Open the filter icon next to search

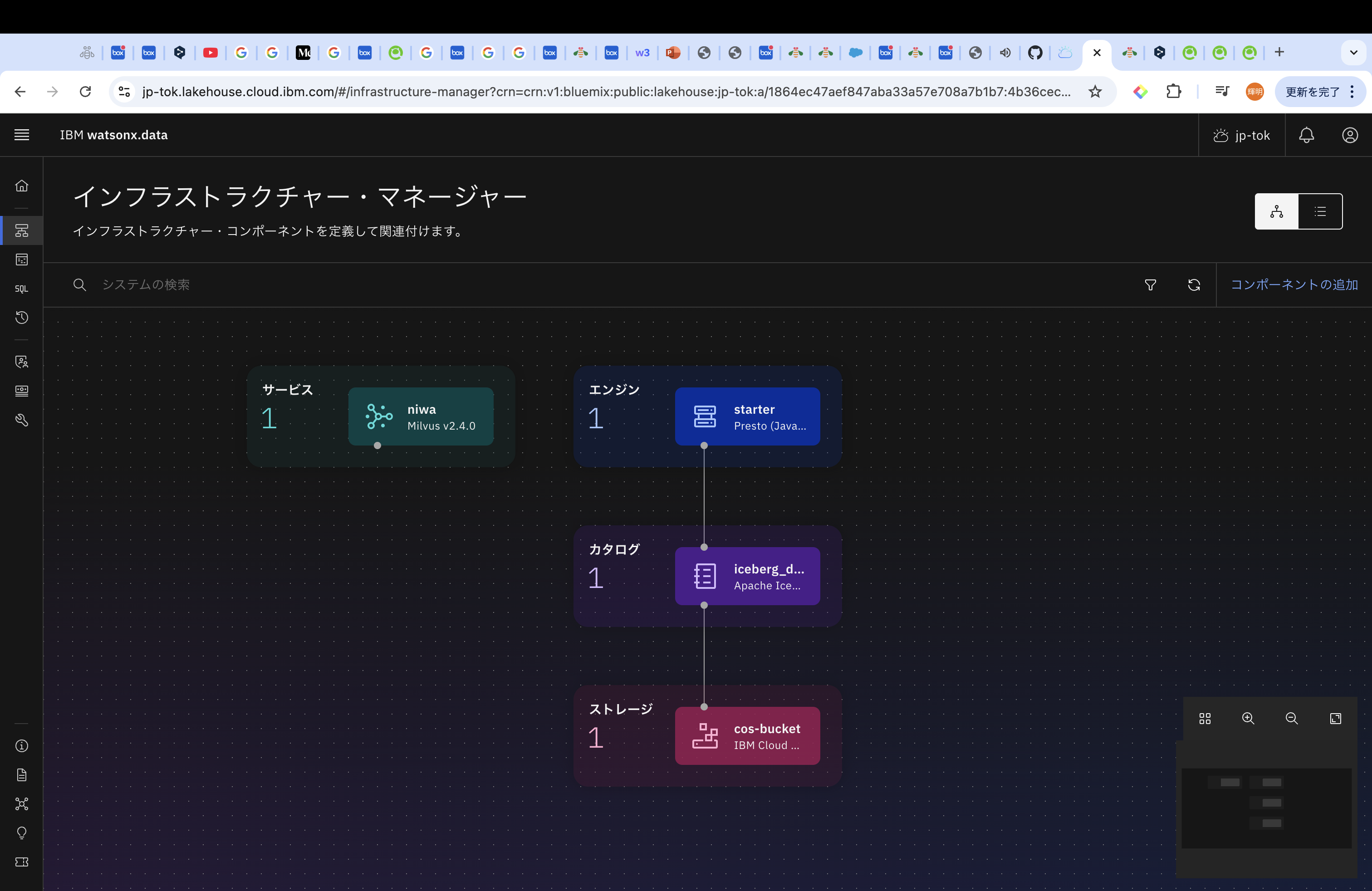1150,285
